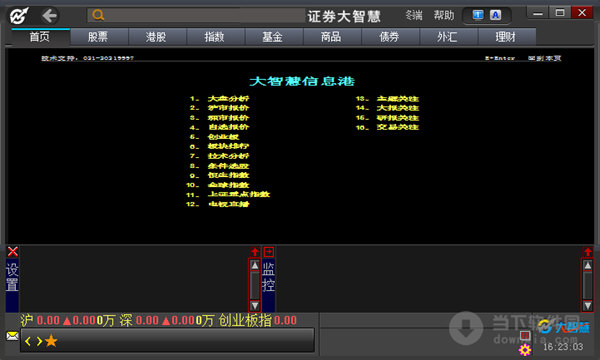
Task: Open the 基金 tab
Action: pos(272,37)
